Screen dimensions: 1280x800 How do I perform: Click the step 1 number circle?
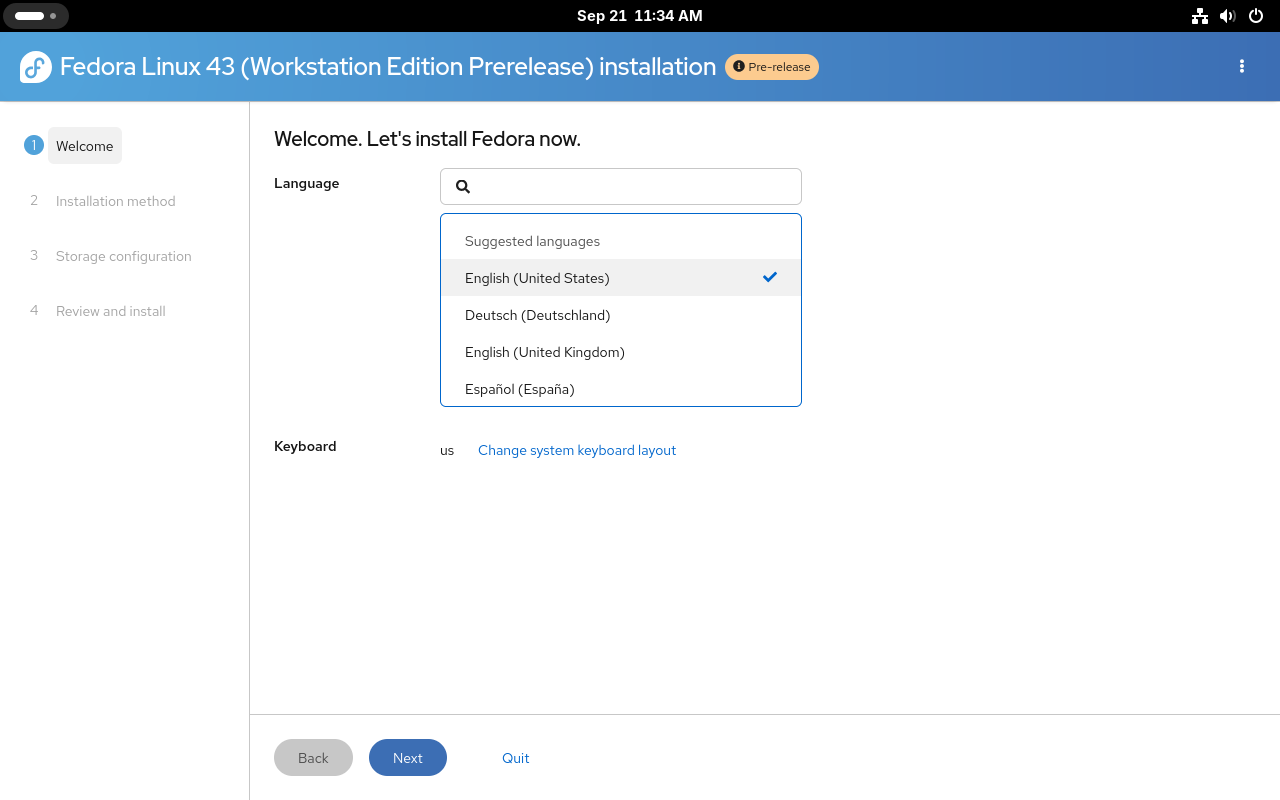[x=34, y=145]
